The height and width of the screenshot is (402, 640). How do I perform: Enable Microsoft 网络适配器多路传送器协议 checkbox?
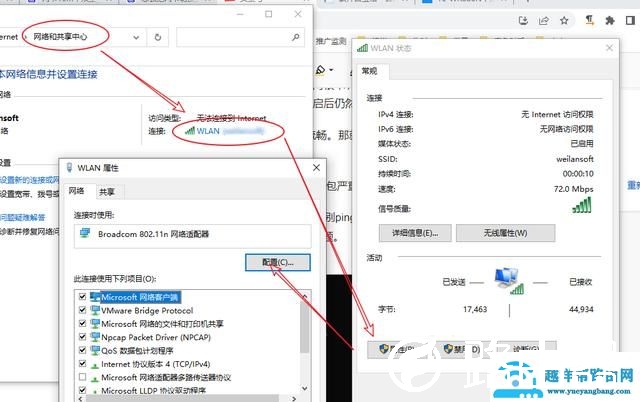82,377
